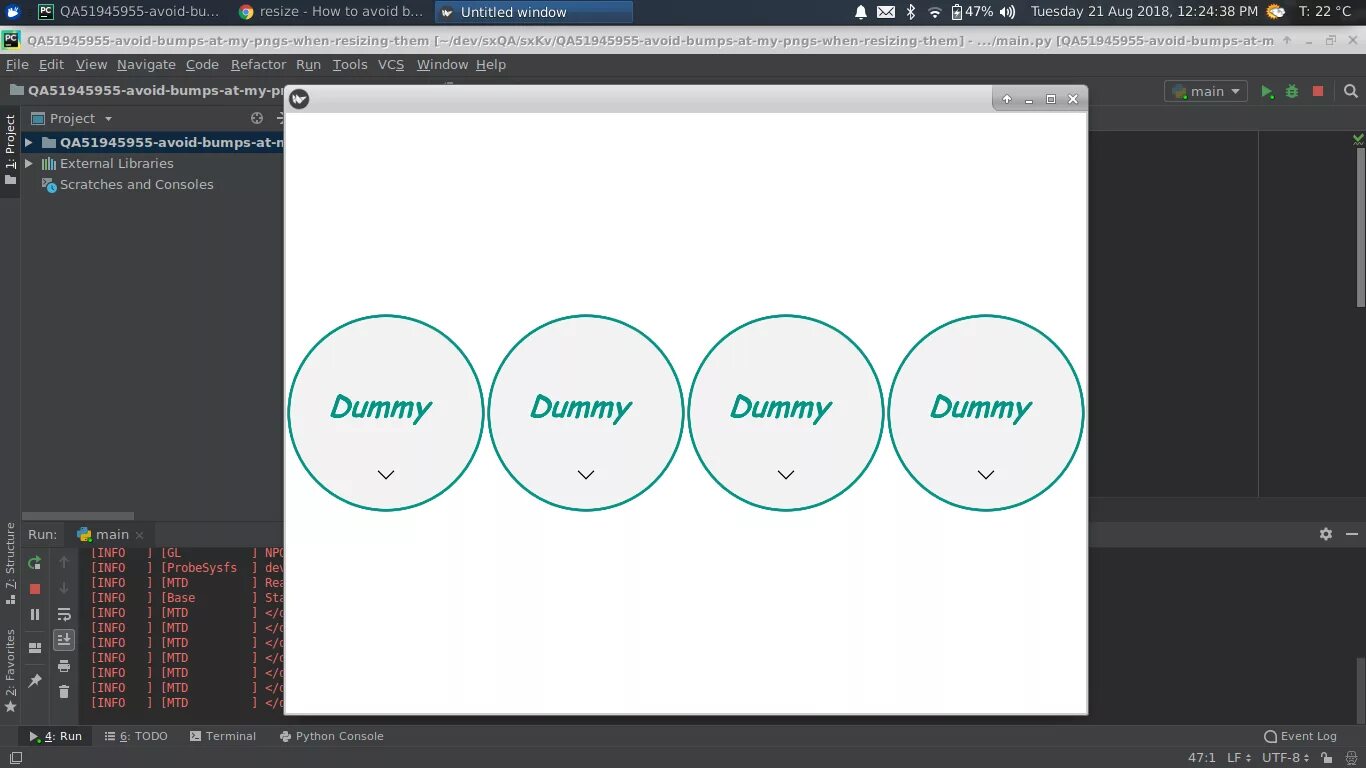This screenshot has height=768, width=1366.
Task: Open the Terminal tool tab
Action: (x=223, y=736)
